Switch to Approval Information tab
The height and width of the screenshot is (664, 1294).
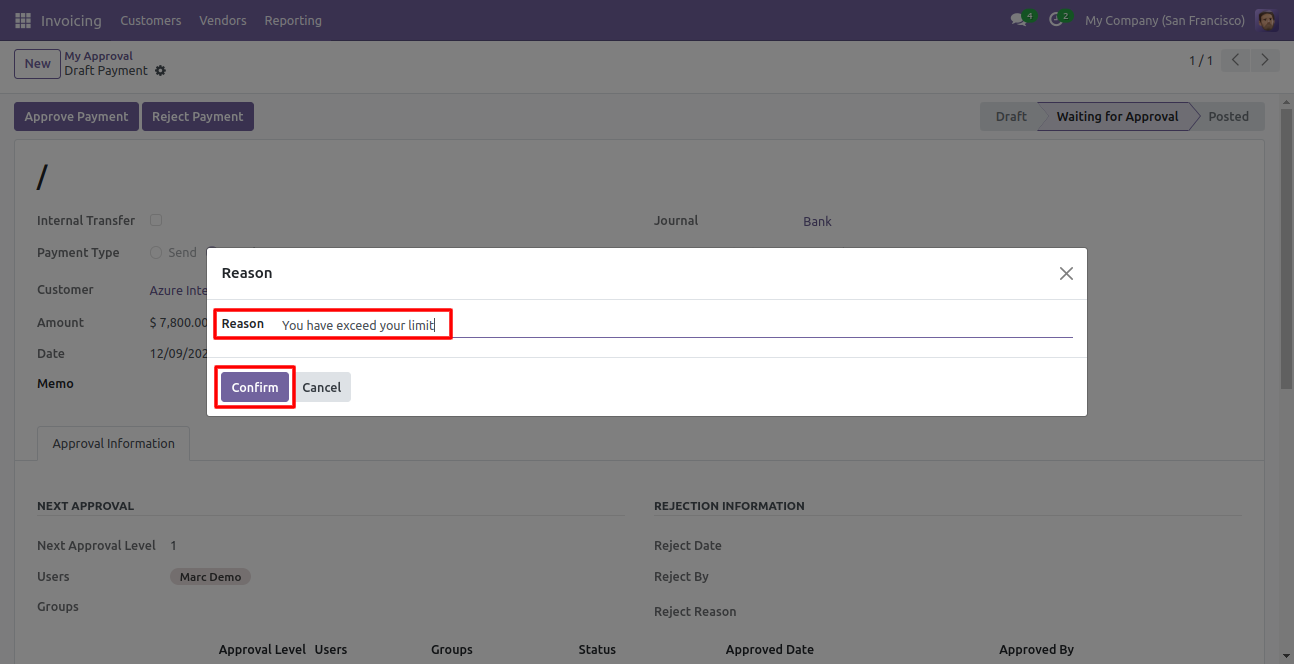[113, 444]
